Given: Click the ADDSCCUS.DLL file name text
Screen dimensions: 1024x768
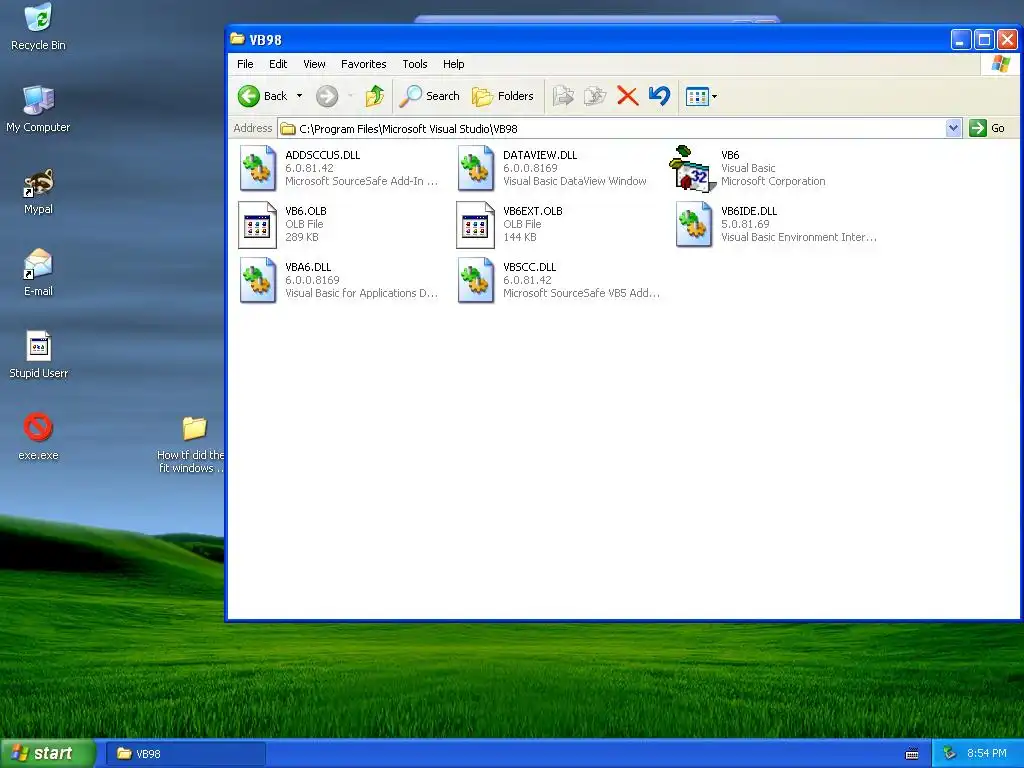Looking at the screenshot, I should [x=323, y=155].
